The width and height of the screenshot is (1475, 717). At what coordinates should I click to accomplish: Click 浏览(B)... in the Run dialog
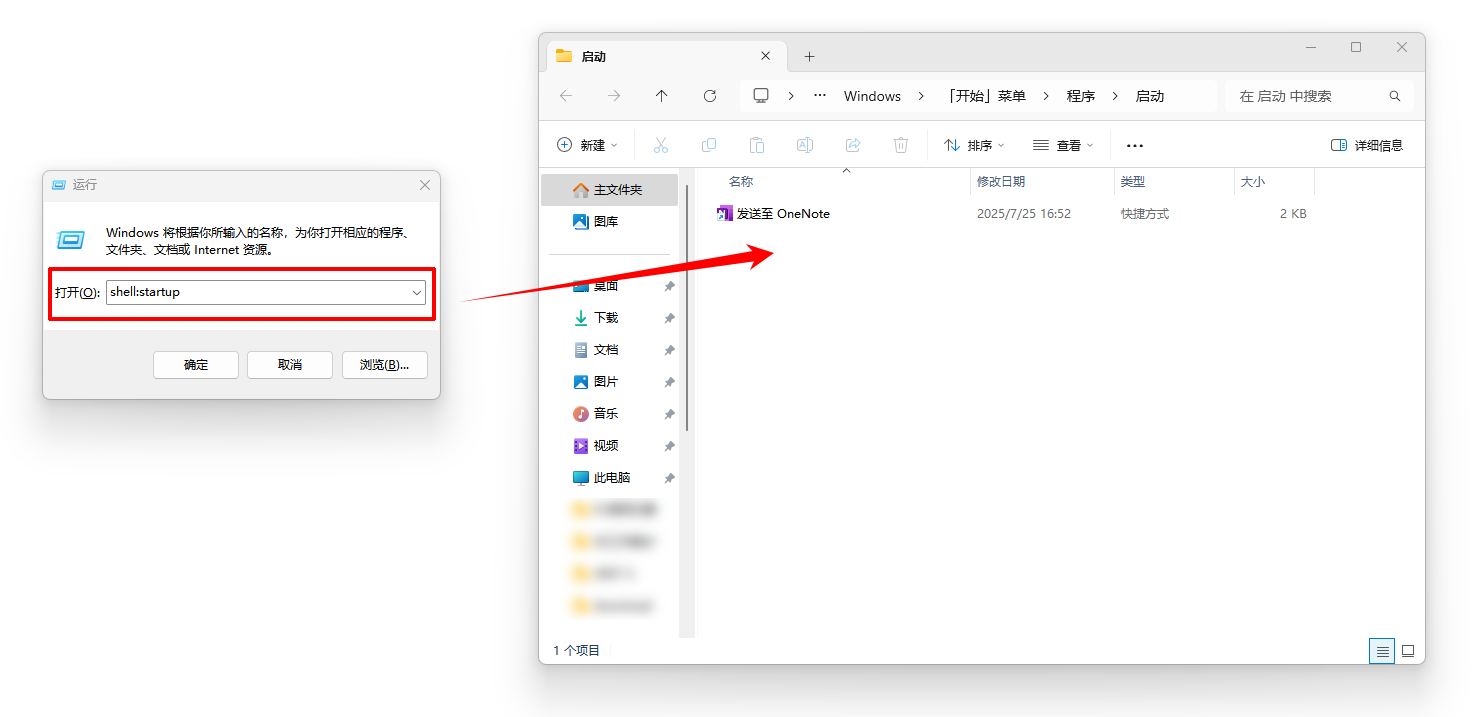tap(384, 365)
